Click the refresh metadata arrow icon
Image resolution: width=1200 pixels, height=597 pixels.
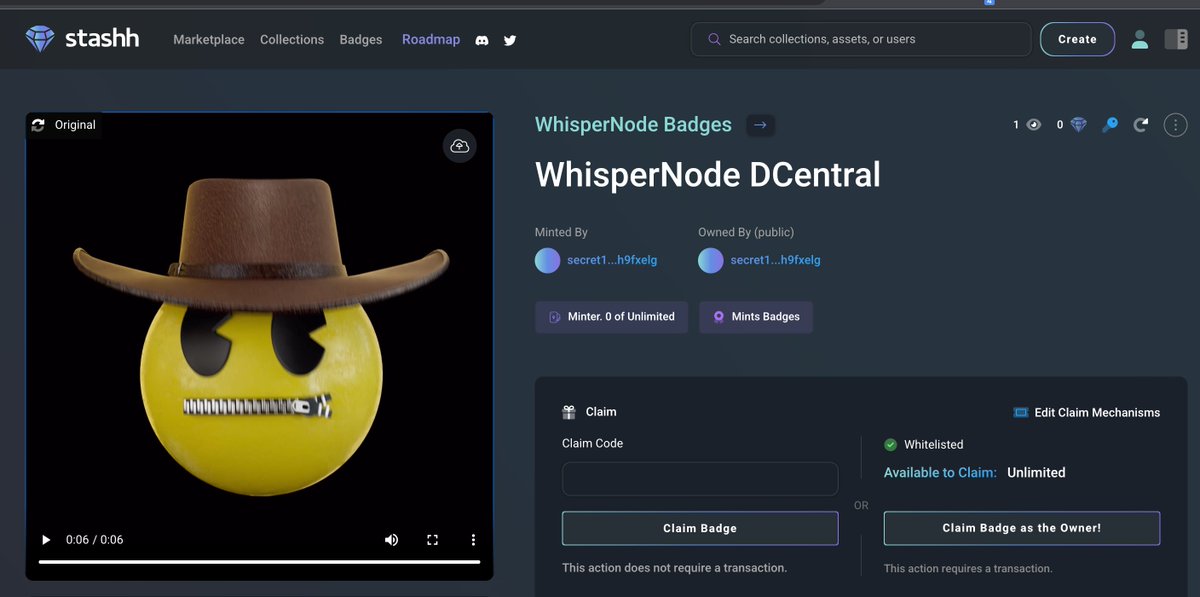1141,125
